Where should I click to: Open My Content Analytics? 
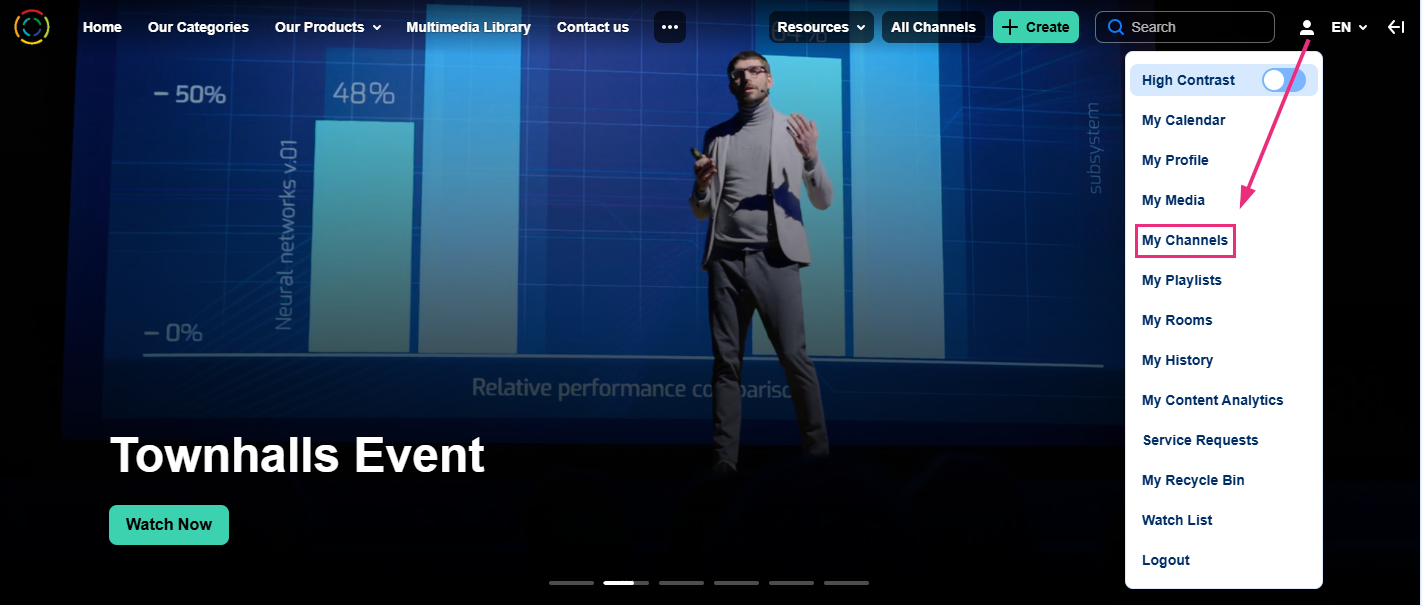pos(1212,400)
